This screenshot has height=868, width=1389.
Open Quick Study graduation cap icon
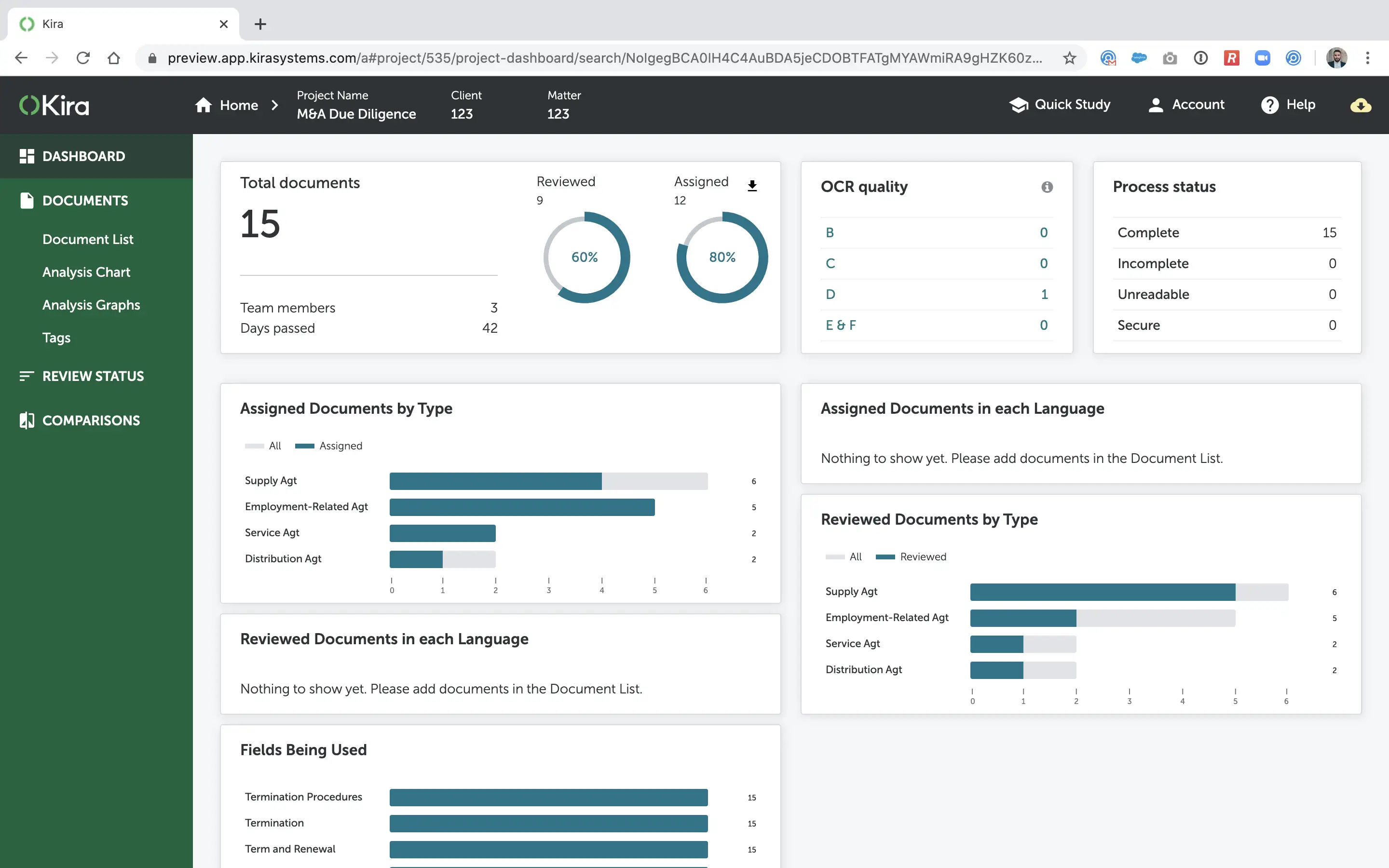click(1019, 105)
